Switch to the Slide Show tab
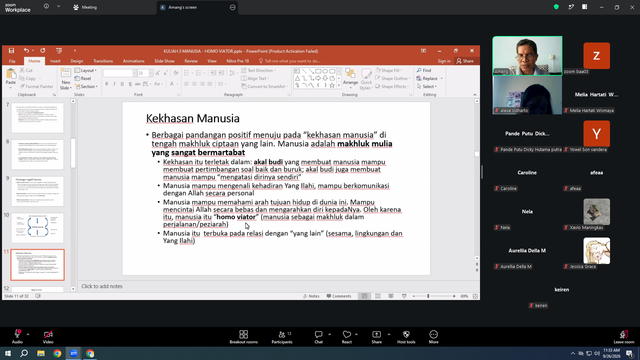The height and width of the screenshot is (360, 640). pyautogui.click(x=164, y=61)
